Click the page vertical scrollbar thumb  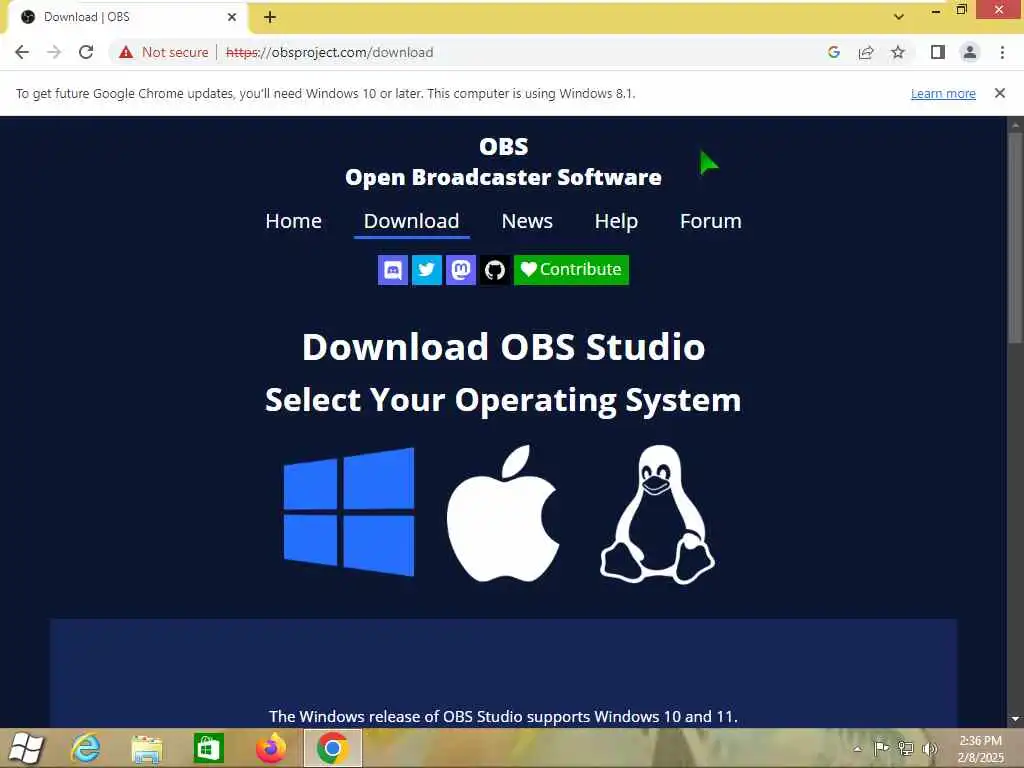tap(1016, 238)
